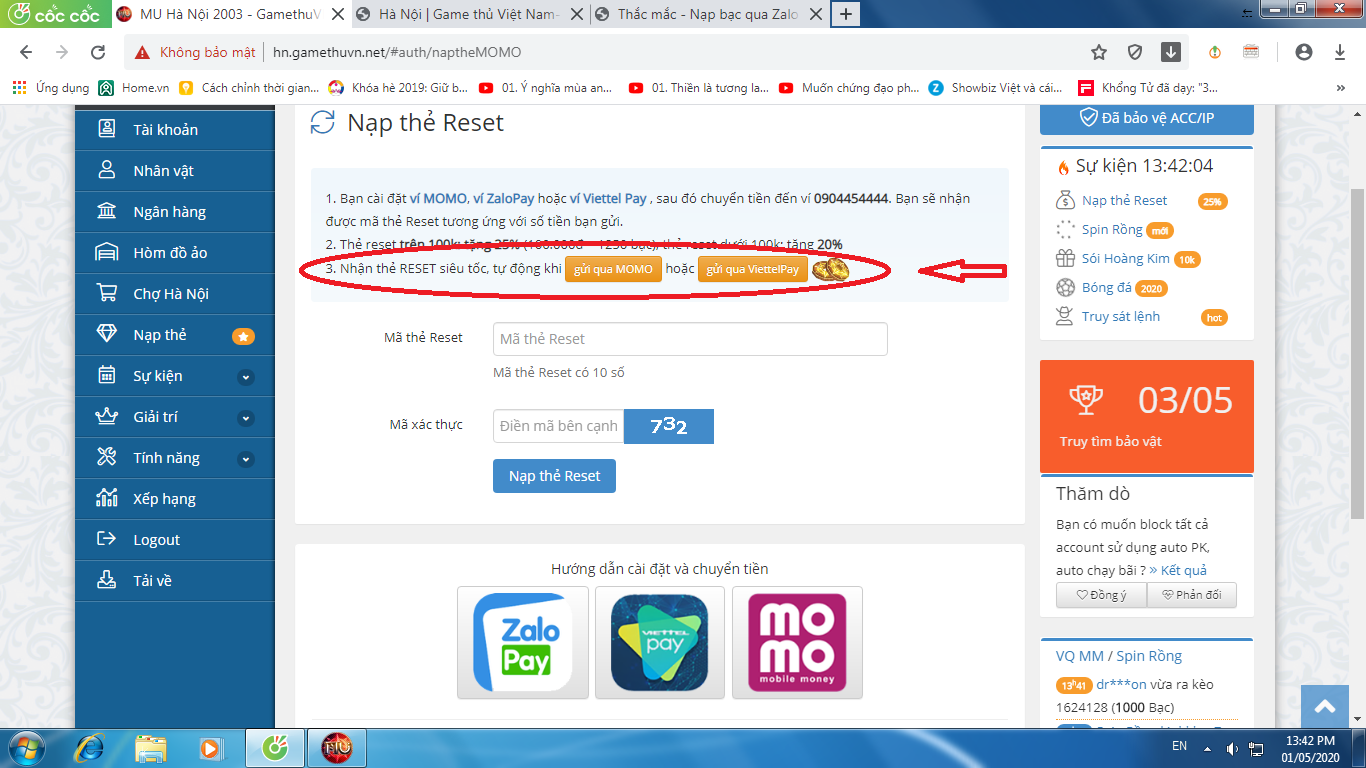1366x768 pixels.
Task: Click the gửi qua MOMO button
Action: point(613,270)
